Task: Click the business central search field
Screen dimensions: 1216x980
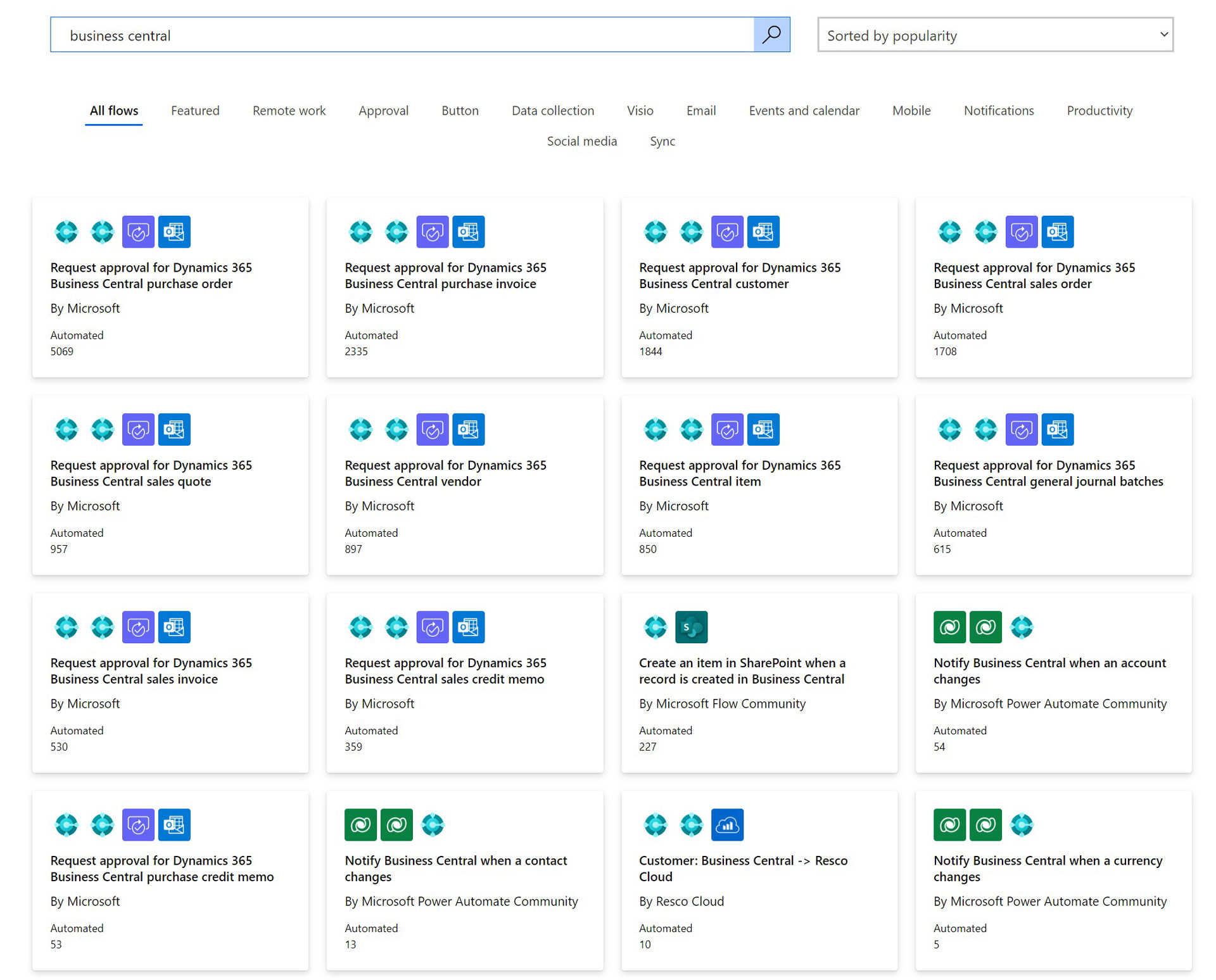Action: (402, 35)
